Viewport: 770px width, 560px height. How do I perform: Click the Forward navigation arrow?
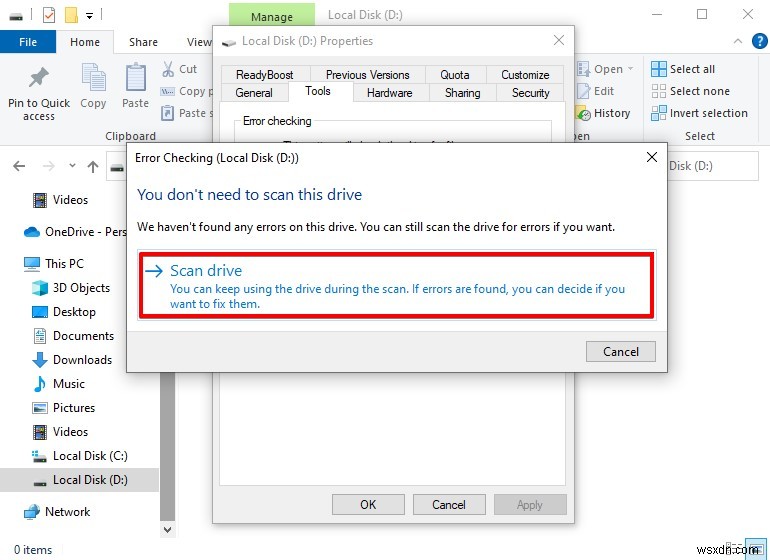(49, 166)
